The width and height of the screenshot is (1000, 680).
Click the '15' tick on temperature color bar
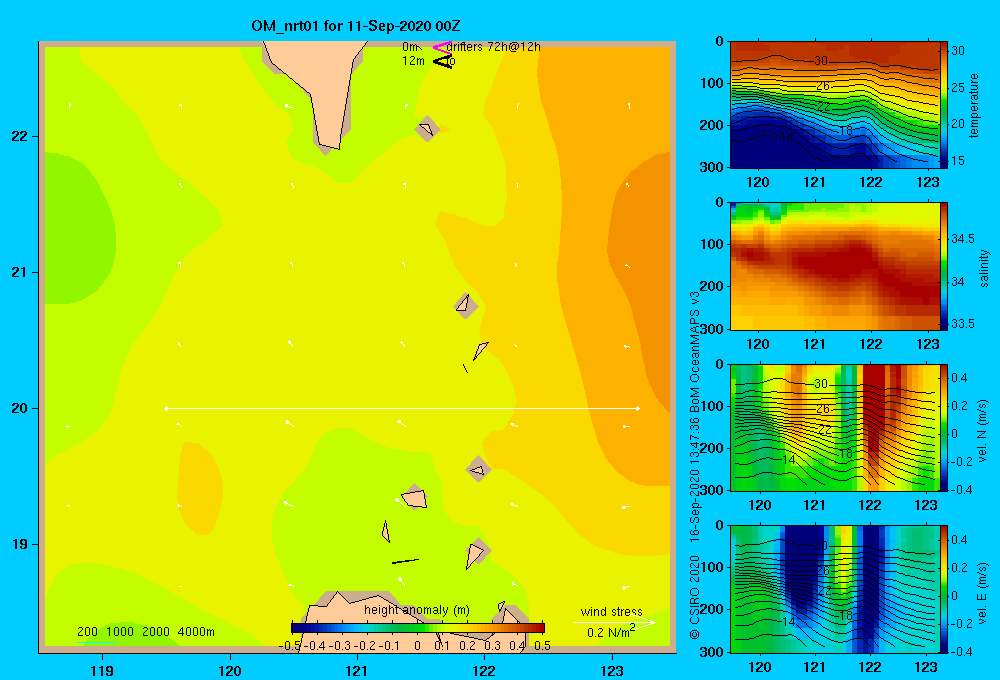(x=958, y=161)
